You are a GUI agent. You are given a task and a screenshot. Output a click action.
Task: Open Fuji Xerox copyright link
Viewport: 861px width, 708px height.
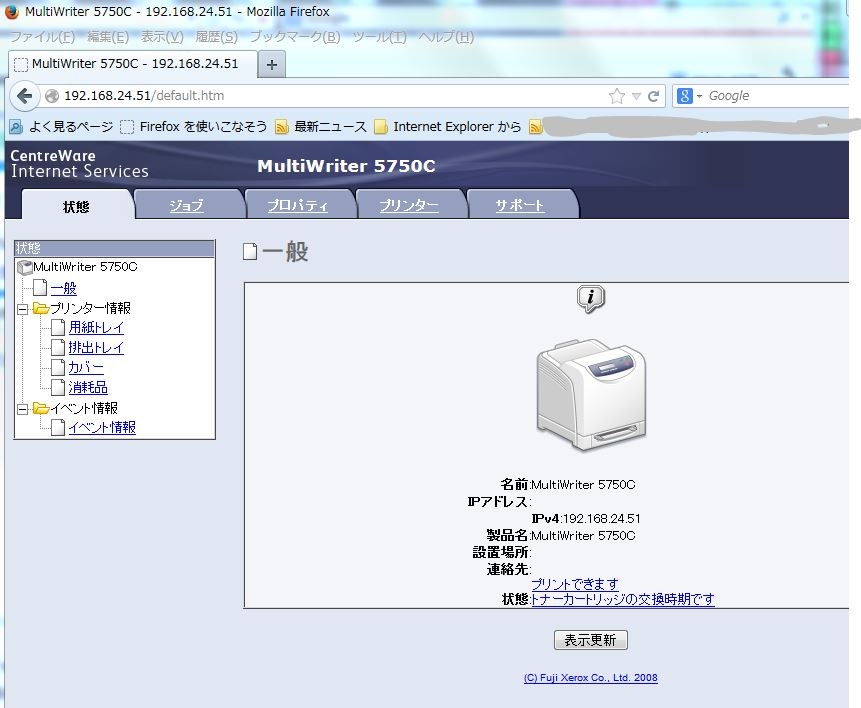tap(590, 678)
